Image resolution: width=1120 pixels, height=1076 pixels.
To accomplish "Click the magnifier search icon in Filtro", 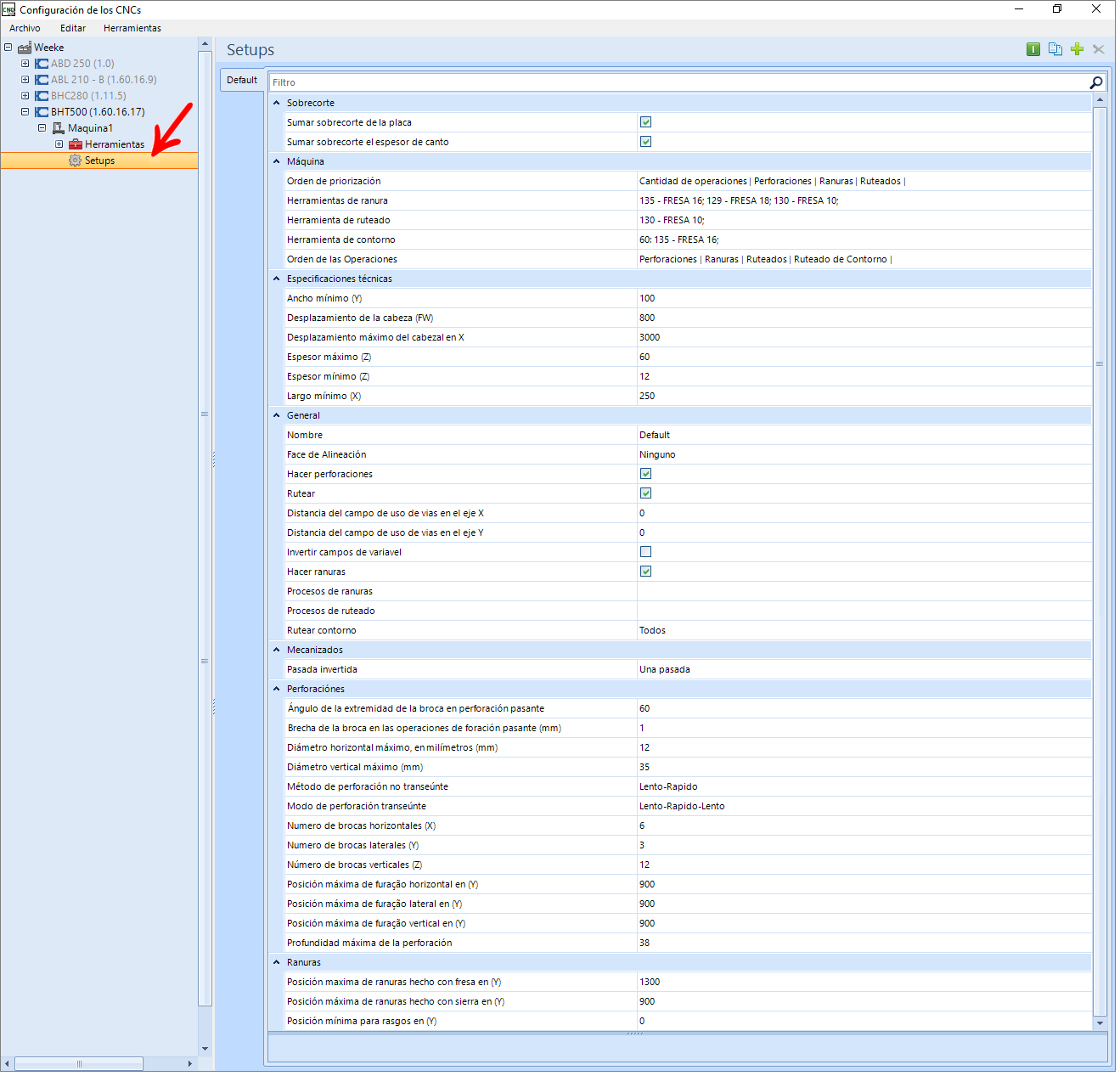I will (x=1096, y=82).
